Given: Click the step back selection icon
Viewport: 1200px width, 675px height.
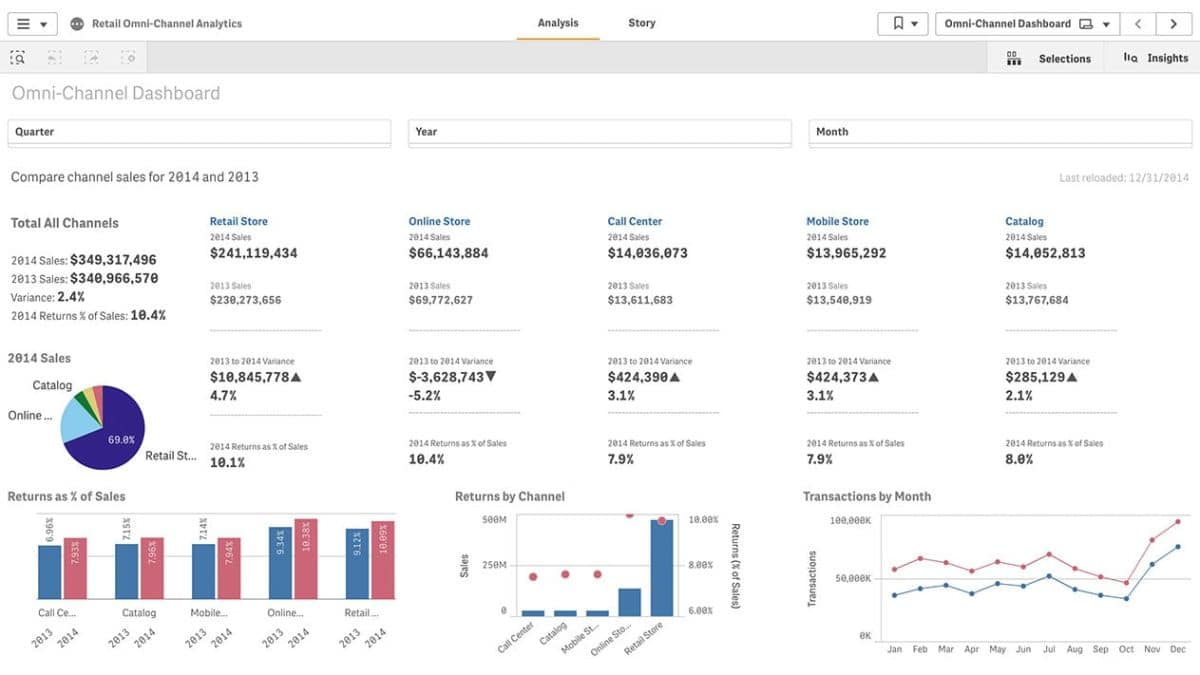Looking at the screenshot, I should tap(55, 58).
